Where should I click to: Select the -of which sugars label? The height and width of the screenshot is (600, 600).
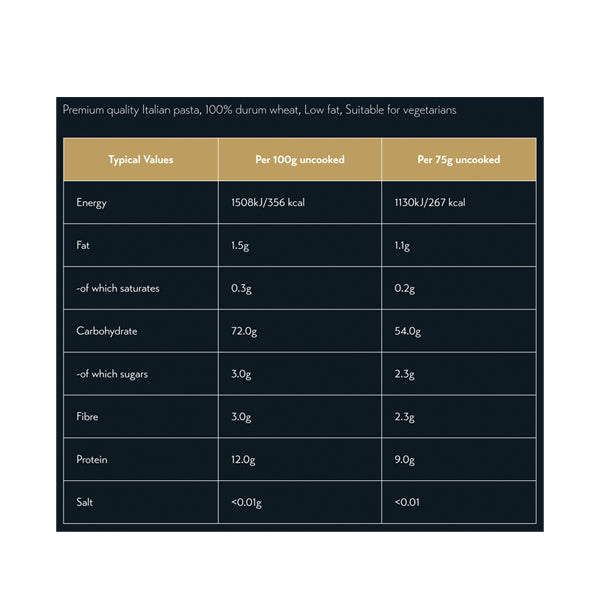(x=110, y=374)
